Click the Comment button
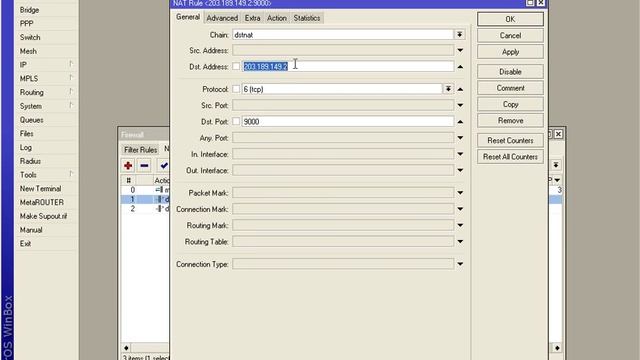 (510, 88)
